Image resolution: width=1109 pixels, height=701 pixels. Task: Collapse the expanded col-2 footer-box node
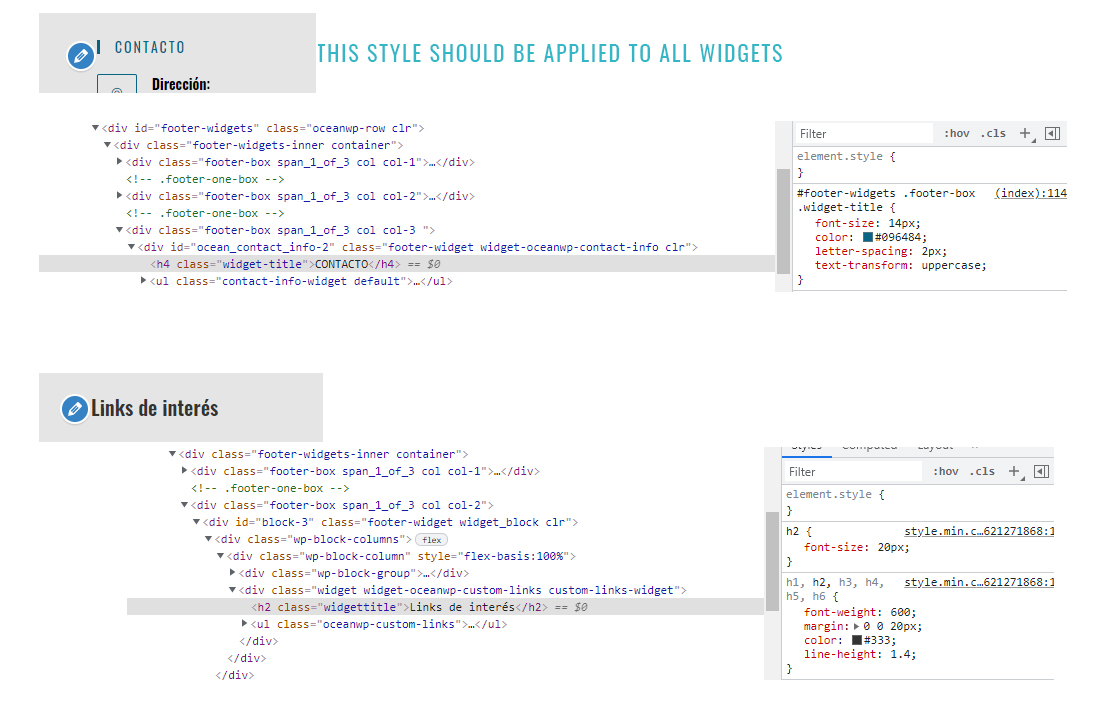coord(185,505)
